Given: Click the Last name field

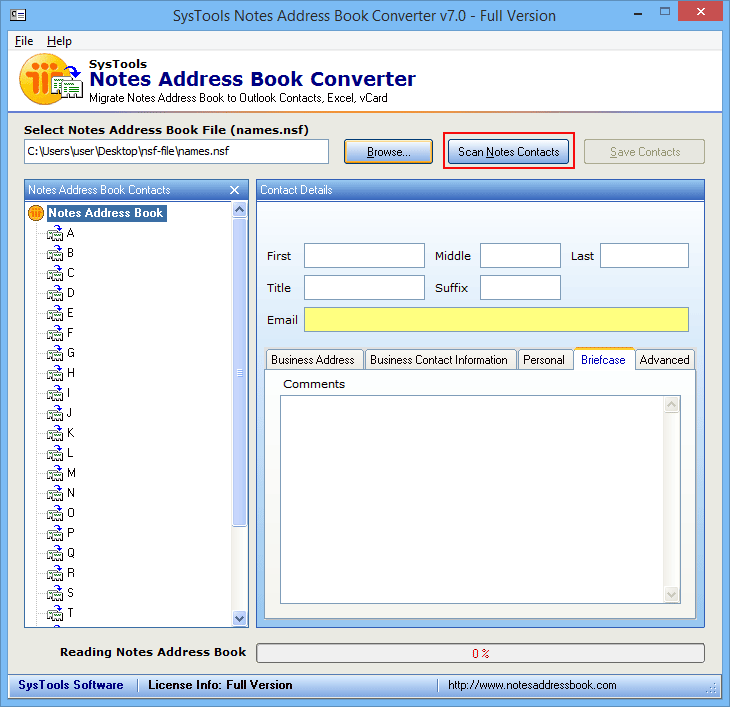Looking at the screenshot, I should point(644,256).
